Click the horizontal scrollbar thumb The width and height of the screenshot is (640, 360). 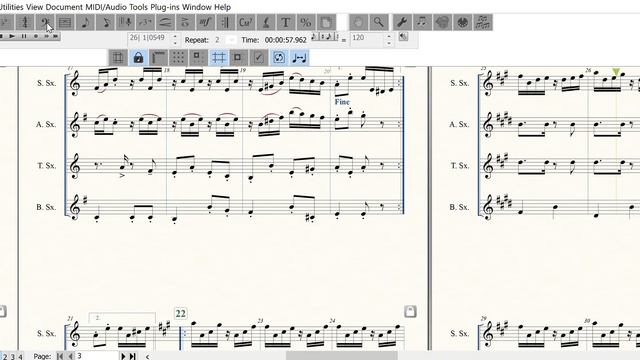pos(342,356)
